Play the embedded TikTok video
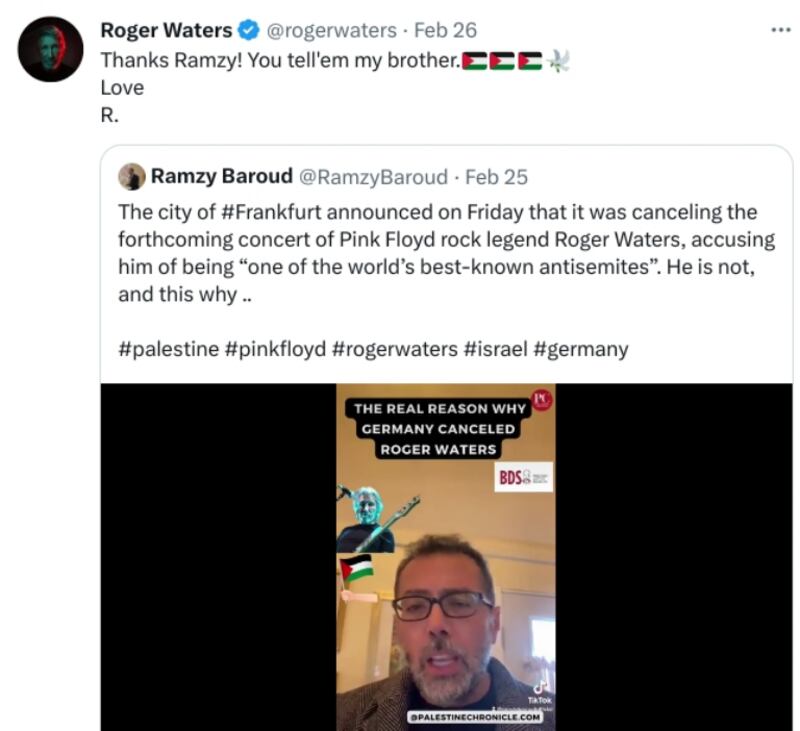The height and width of the screenshot is (731, 800). pos(446,557)
